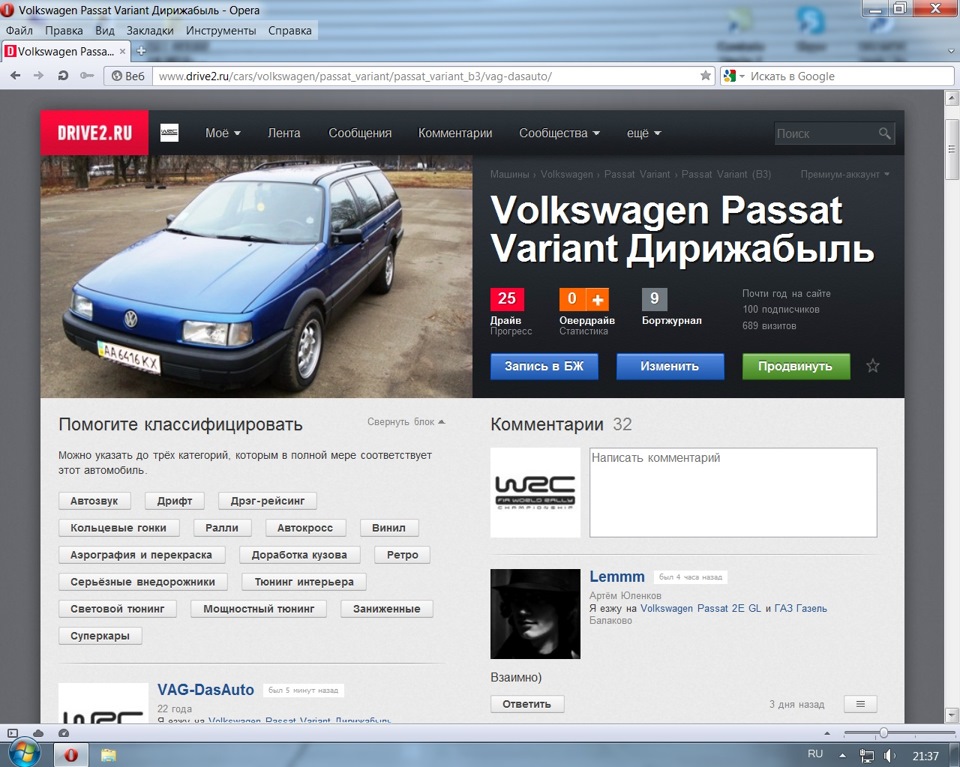960x767 pixels.
Task: Click the DRIVE2.RU logo
Action: 94,133
